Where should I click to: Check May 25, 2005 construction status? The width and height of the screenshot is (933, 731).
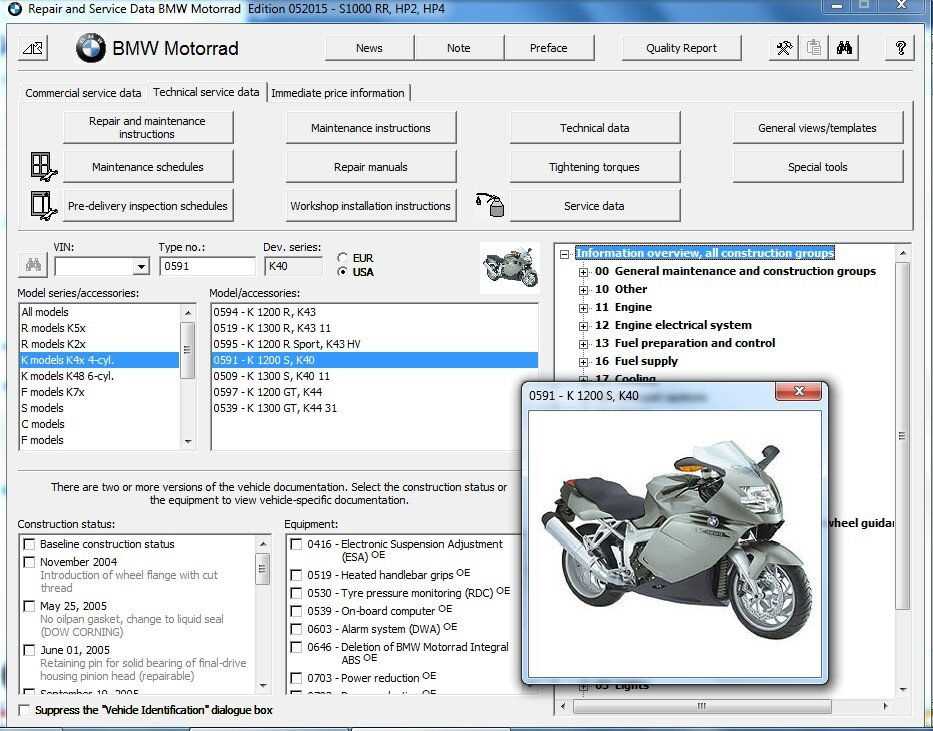(29, 606)
